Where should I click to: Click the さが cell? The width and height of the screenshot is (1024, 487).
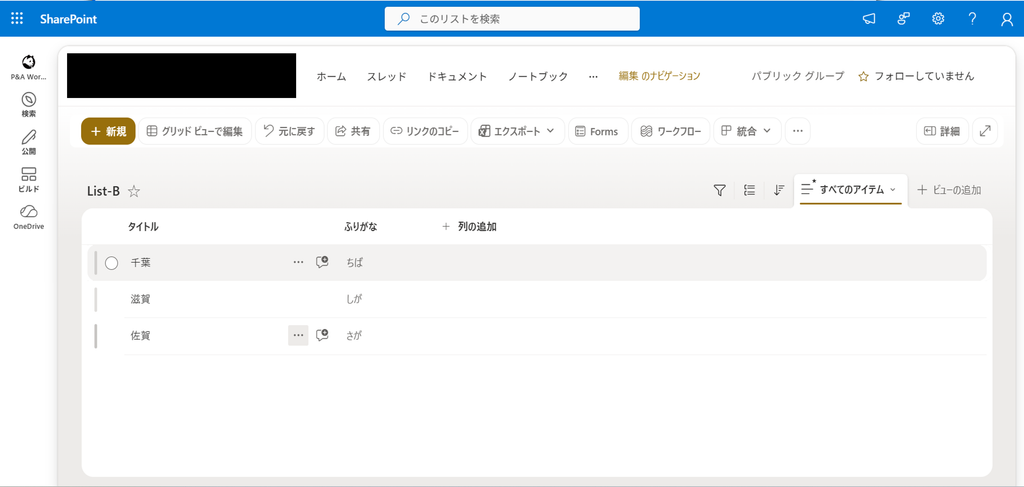354,336
